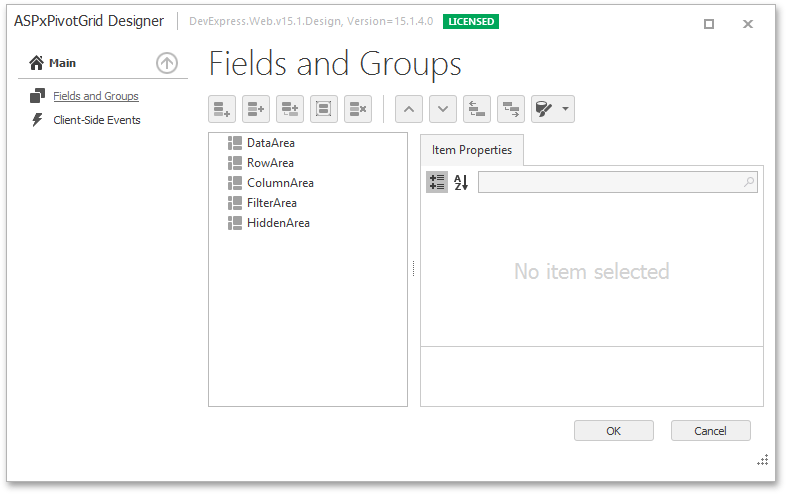This screenshot has height=494, width=786.
Task: Switch to the Item Properties tab
Action: coord(472,150)
